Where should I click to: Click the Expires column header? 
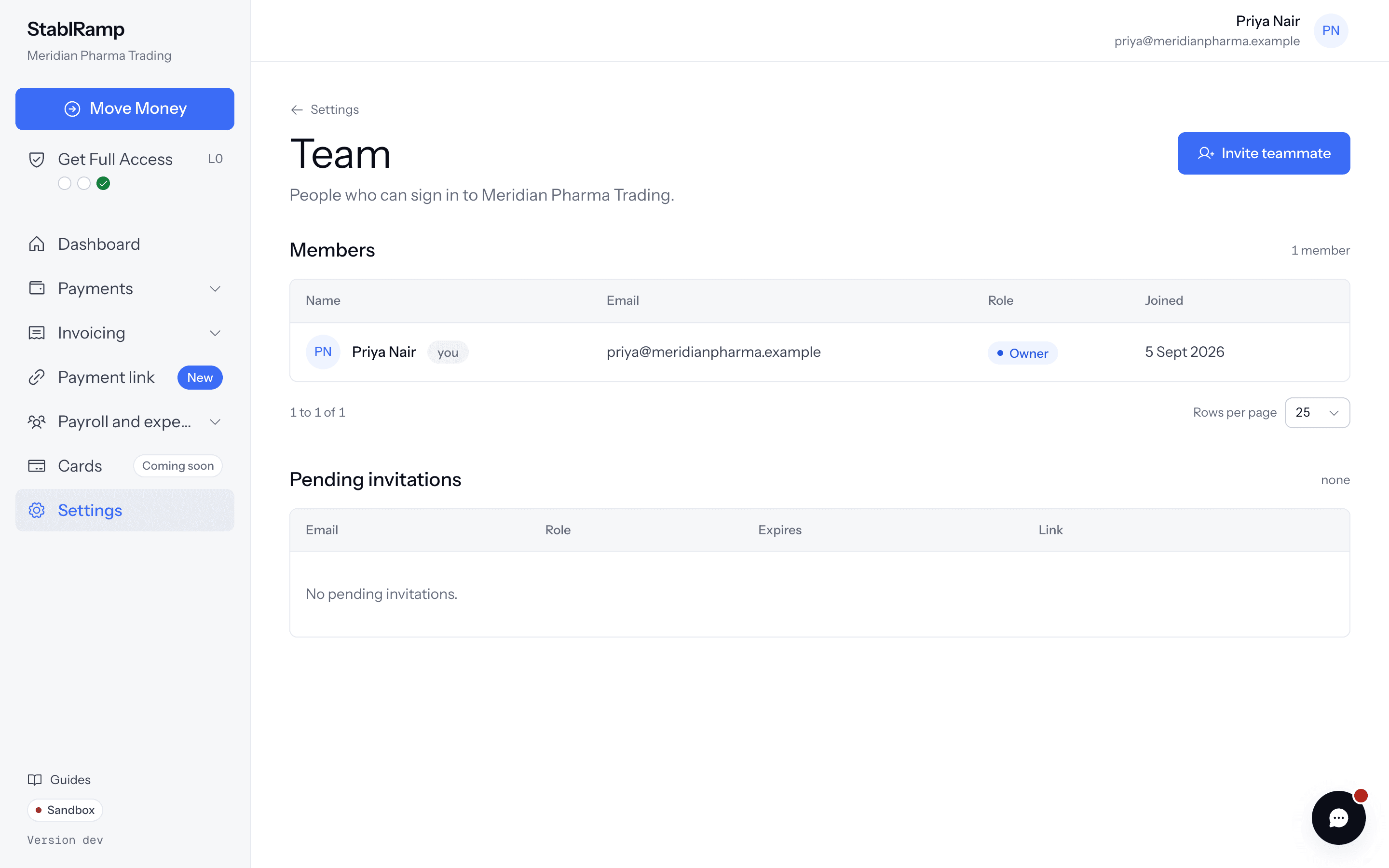(x=779, y=530)
